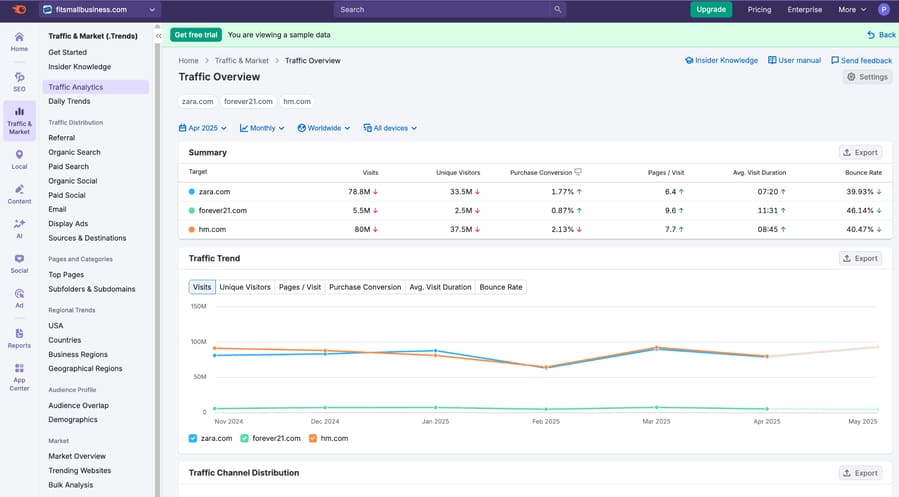Open the Local section icon
This screenshot has height=497, width=899.
click(19, 159)
